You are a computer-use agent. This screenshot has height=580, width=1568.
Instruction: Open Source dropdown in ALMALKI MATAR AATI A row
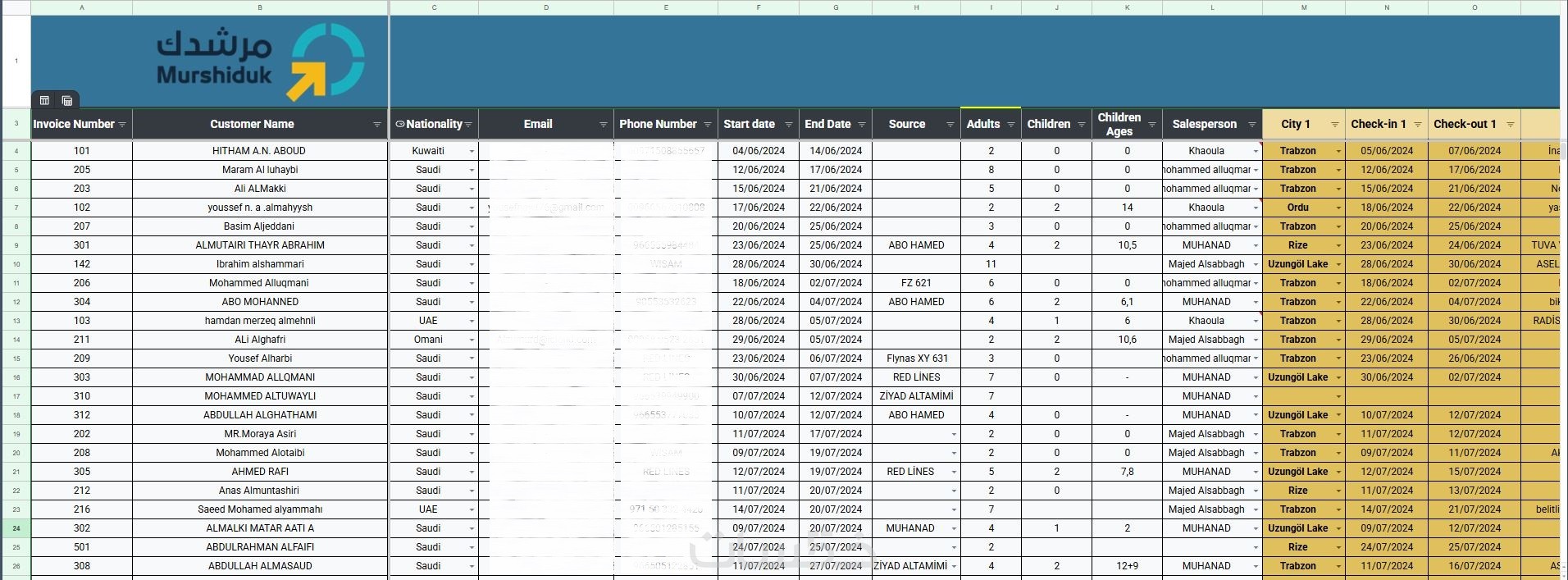click(954, 528)
